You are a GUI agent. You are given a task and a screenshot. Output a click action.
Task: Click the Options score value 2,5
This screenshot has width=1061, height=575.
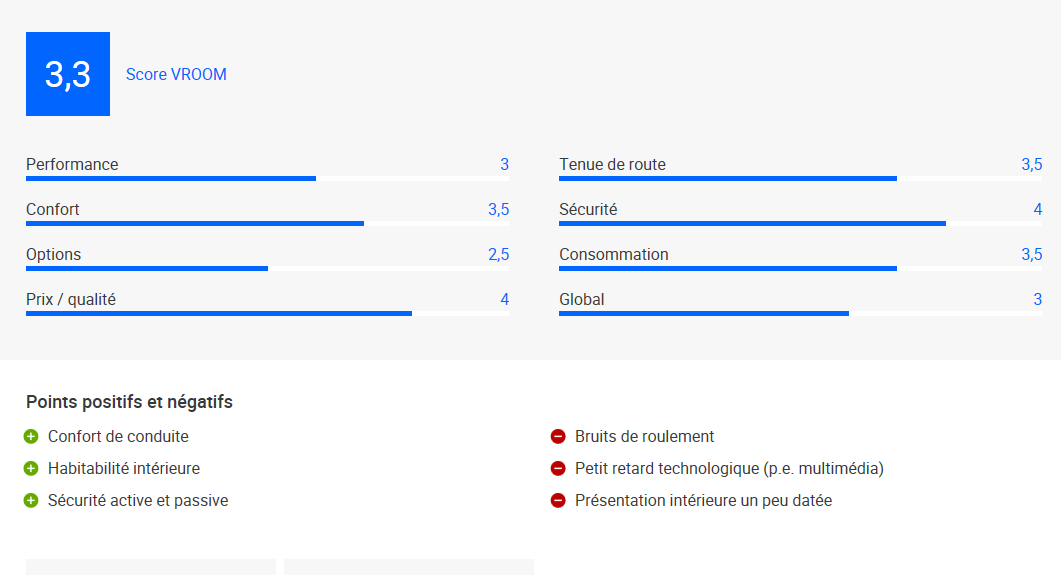pos(499,254)
